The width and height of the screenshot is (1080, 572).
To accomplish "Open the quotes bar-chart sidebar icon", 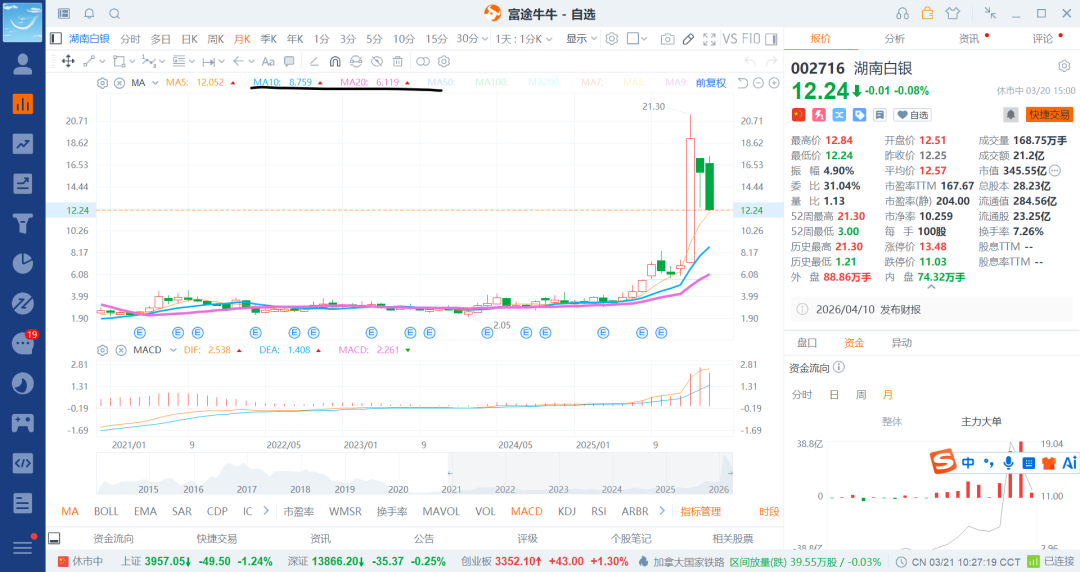I will coord(23,104).
